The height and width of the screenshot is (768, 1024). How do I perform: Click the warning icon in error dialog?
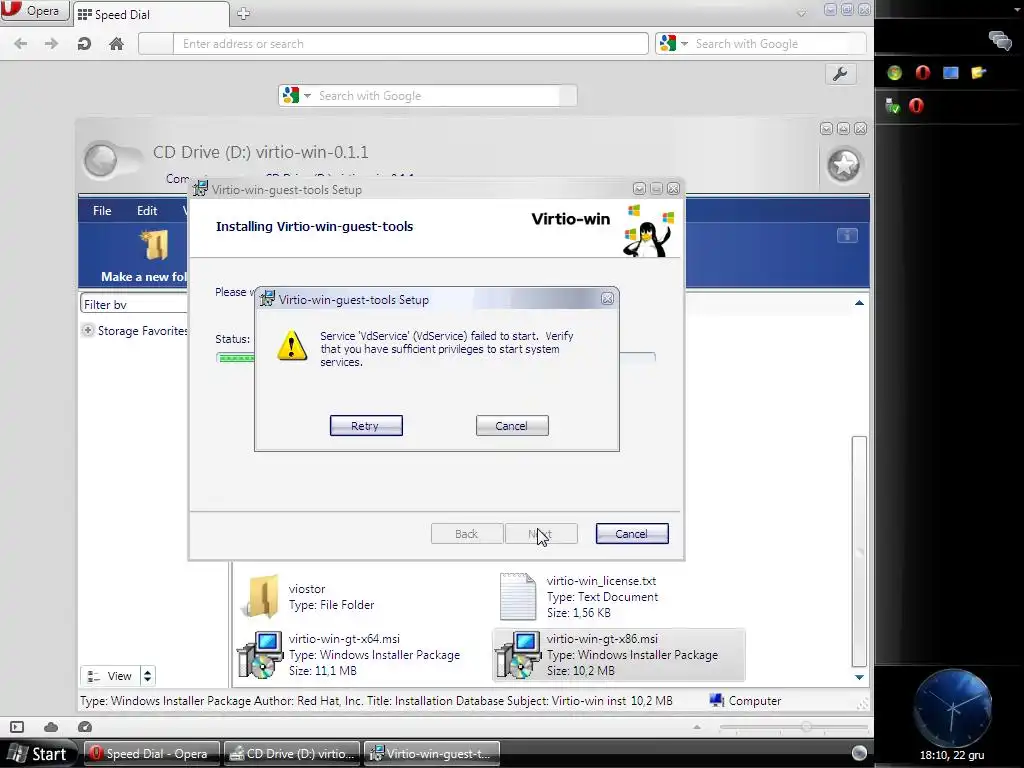click(292, 345)
